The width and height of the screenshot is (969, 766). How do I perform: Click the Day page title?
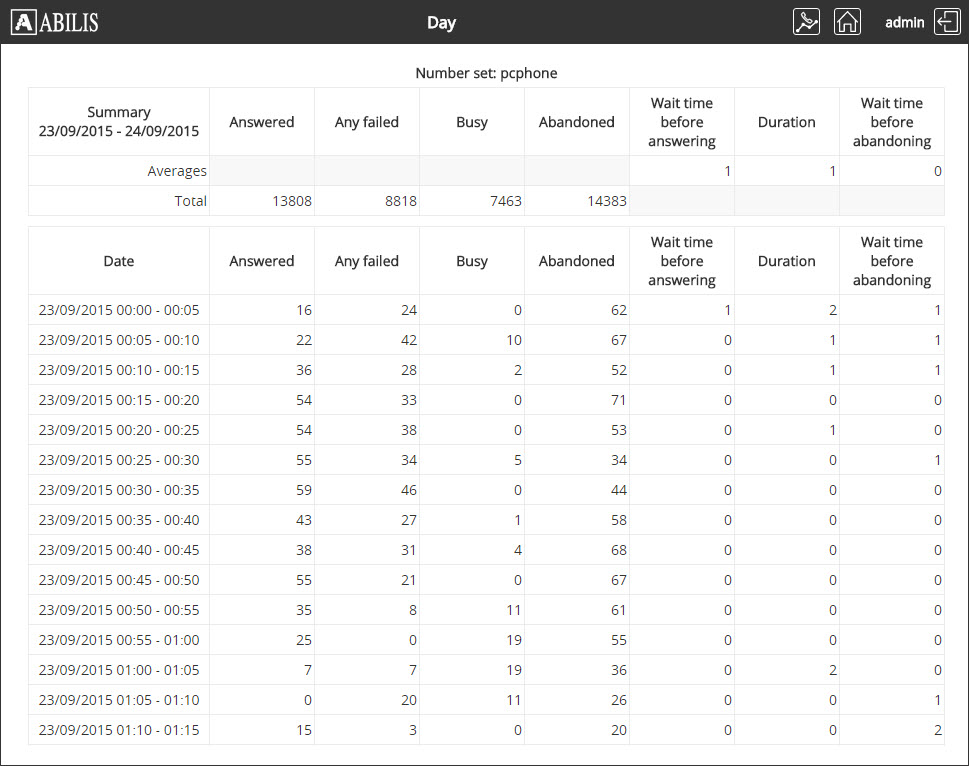click(x=441, y=22)
